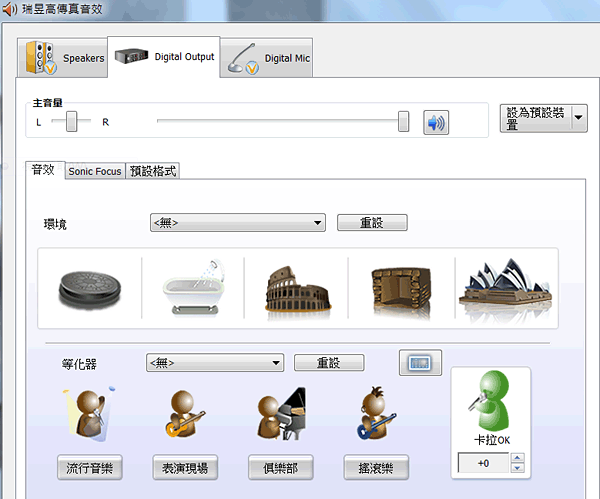
Task: Click the rock guitarist equalizer icon
Action: 377,413
